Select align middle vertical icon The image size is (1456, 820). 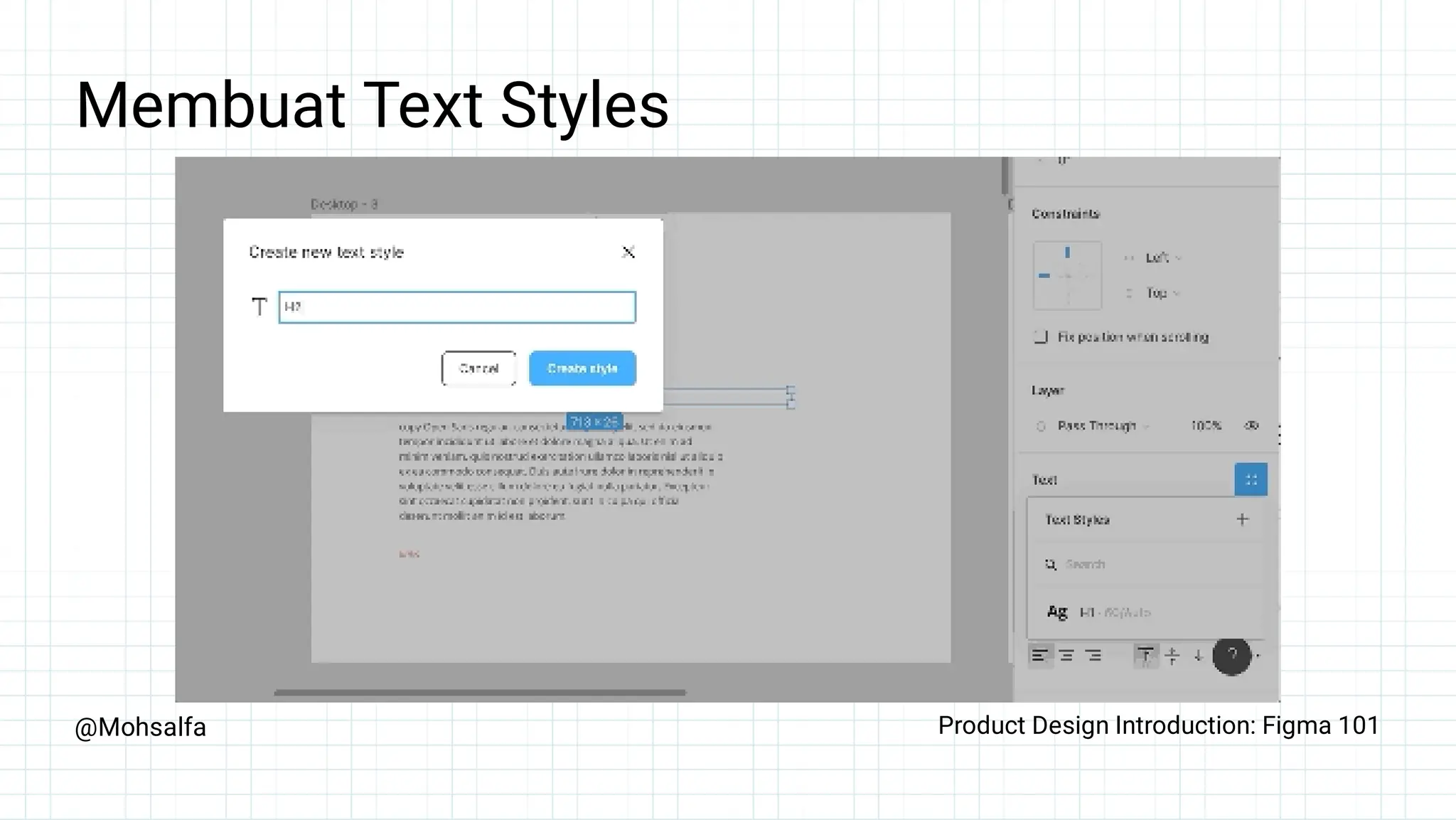coord(1172,656)
